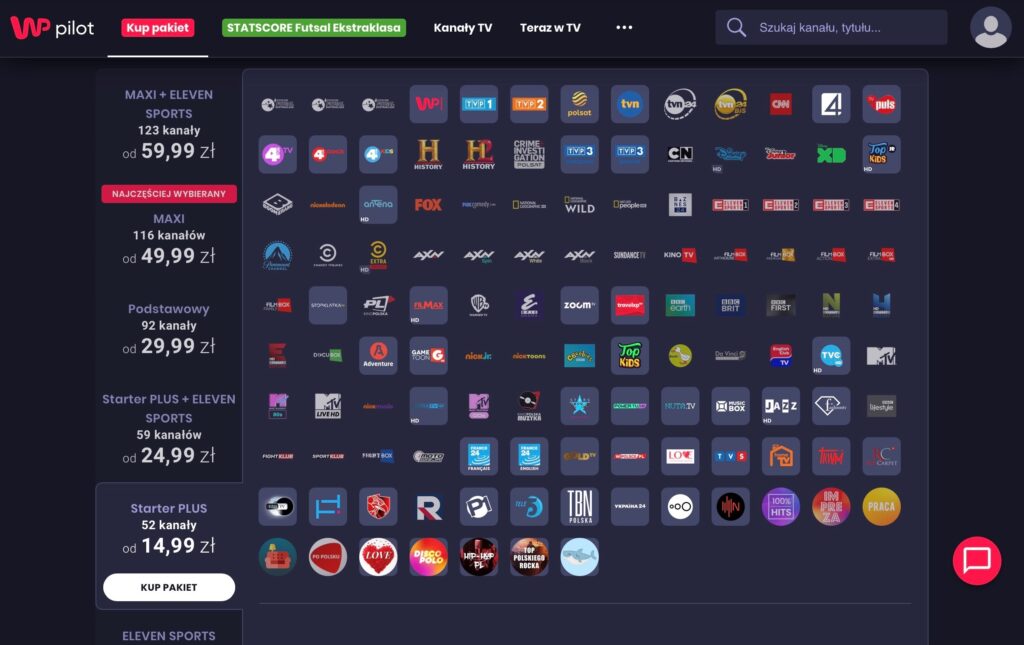The image size is (1024, 645).
Task: Click the TVN channel logo
Action: point(630,104)
